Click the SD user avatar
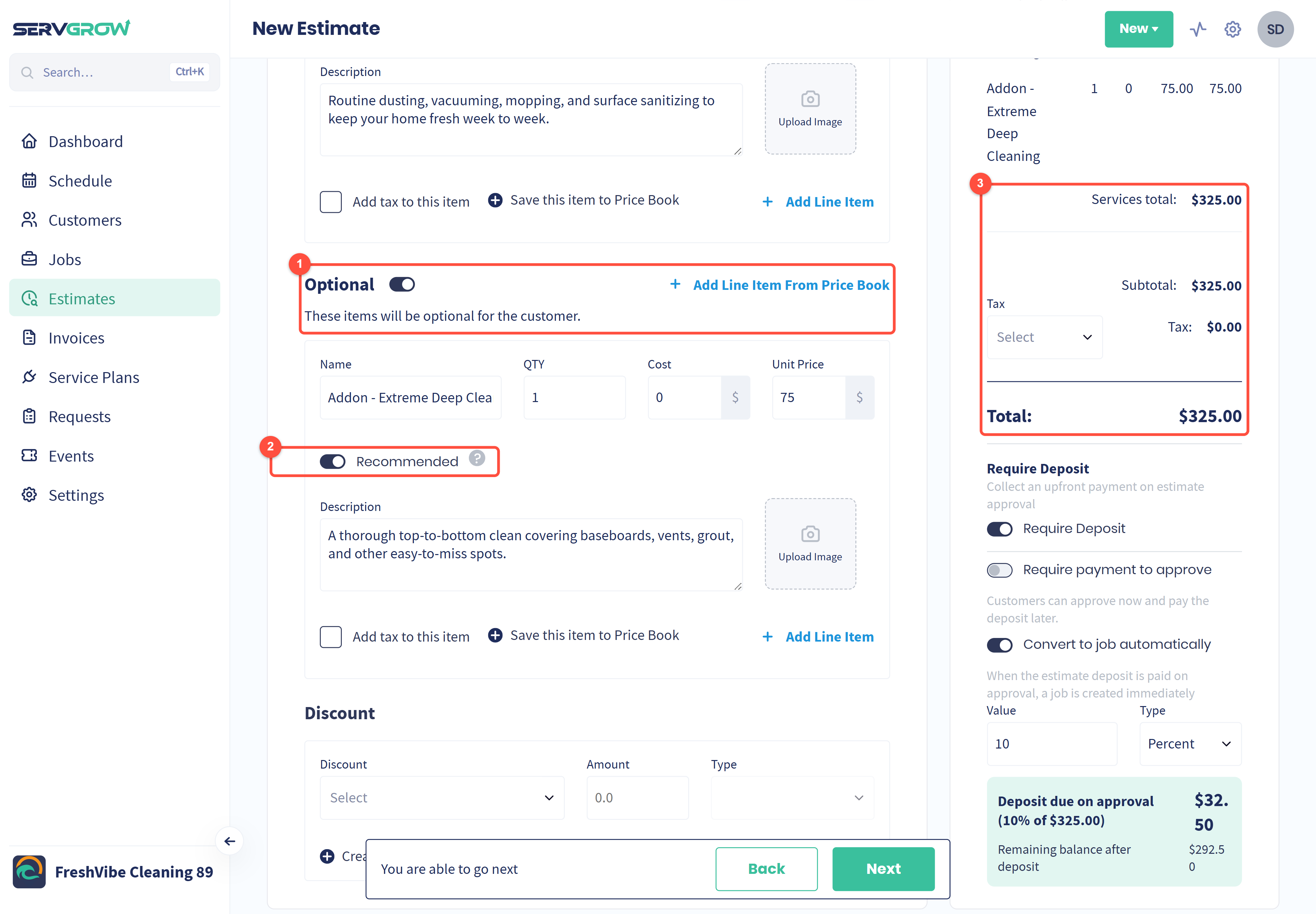Screen dimensions: 1316x914 coord(1275,29)
